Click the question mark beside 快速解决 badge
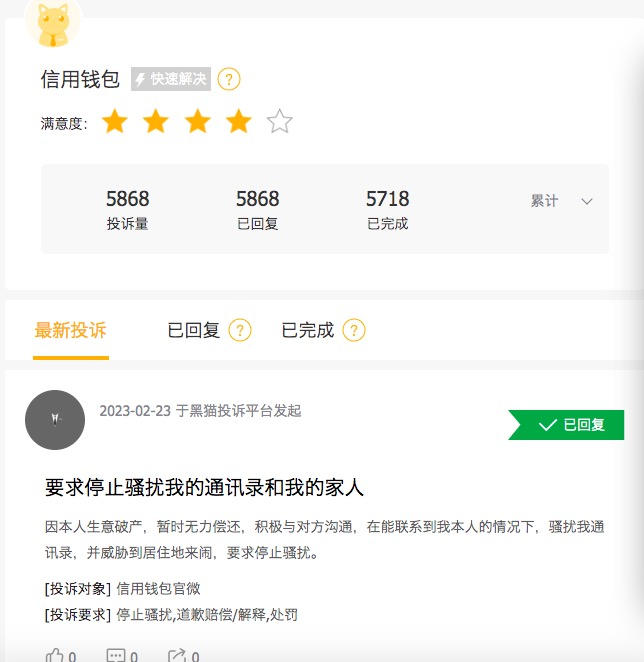 [x=229, y=79]
